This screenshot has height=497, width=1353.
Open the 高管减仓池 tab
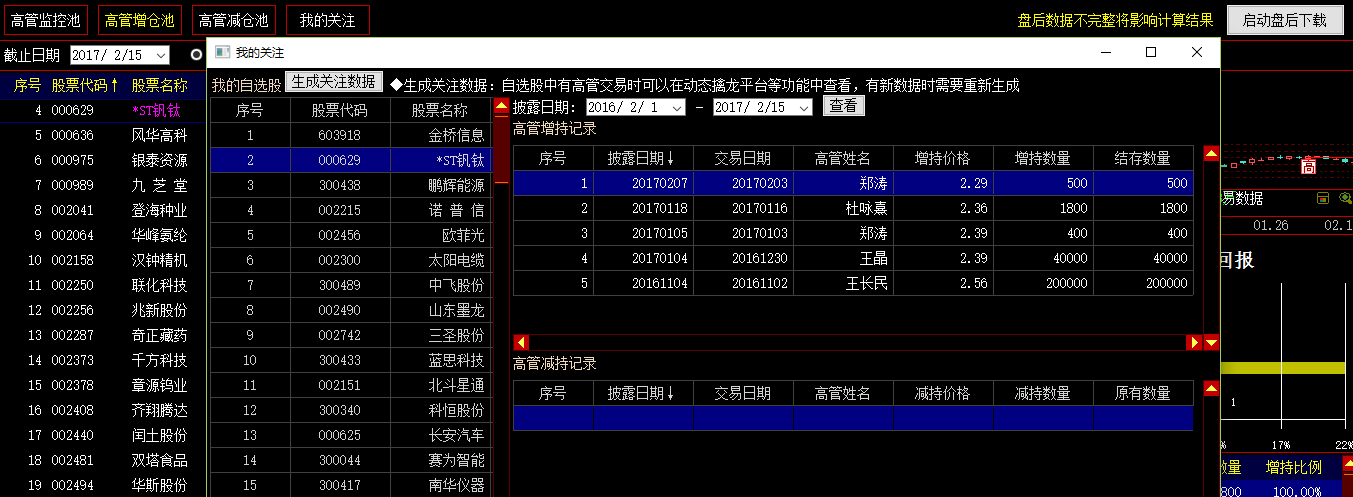pos(233,20)
